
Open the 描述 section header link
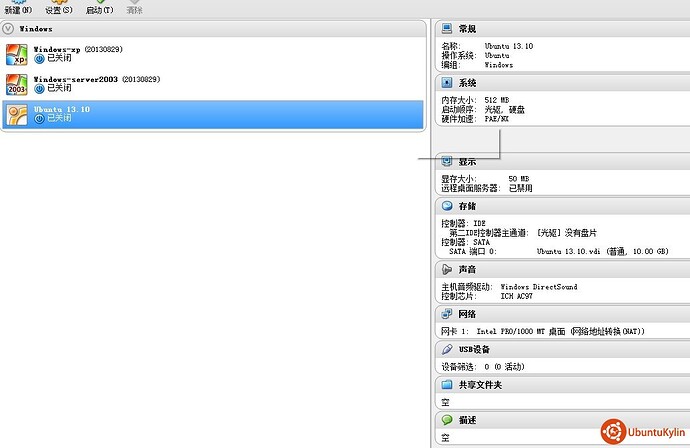[x=467, y=420]
